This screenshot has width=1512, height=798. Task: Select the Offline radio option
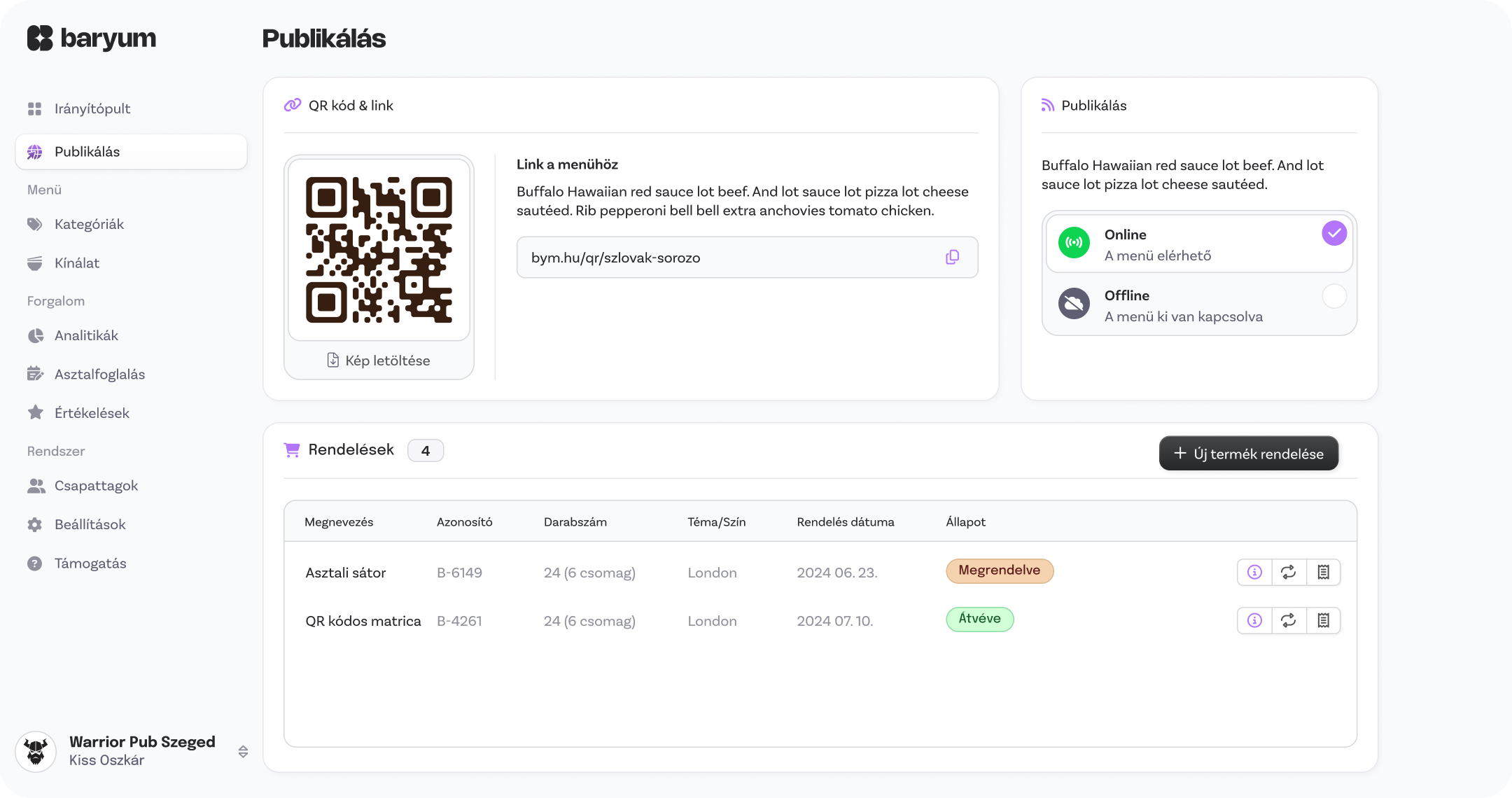[x=1333, y=296]
